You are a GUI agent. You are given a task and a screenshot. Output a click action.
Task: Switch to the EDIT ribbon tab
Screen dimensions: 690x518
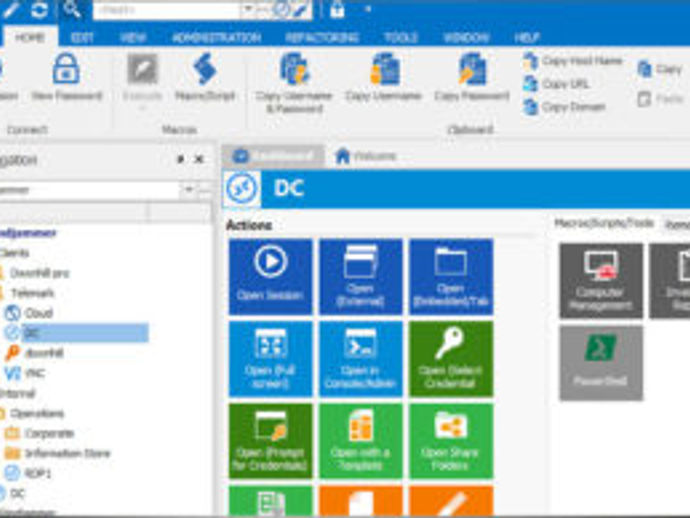[82, 37]
